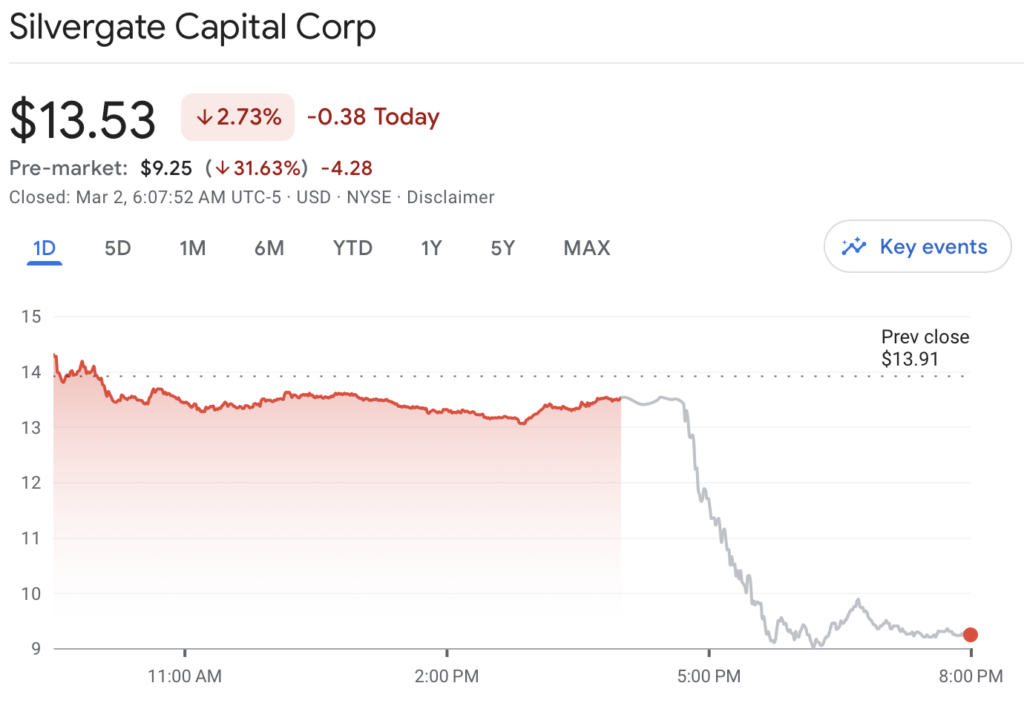The width and height of the screenshot is (1024, 703).
Task: Select the 1Y range tab
Action: click(431, 248)
